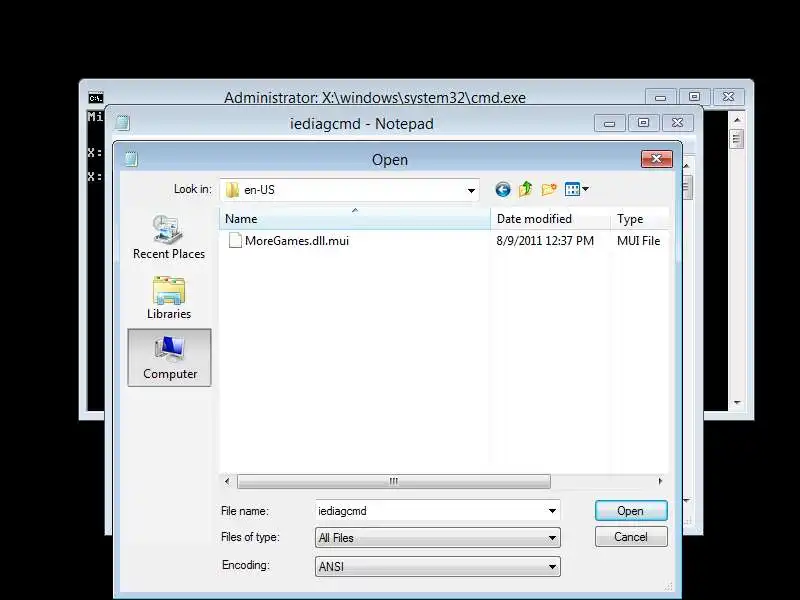Go back using the blue back arrow icon

[x=503, y=190]
